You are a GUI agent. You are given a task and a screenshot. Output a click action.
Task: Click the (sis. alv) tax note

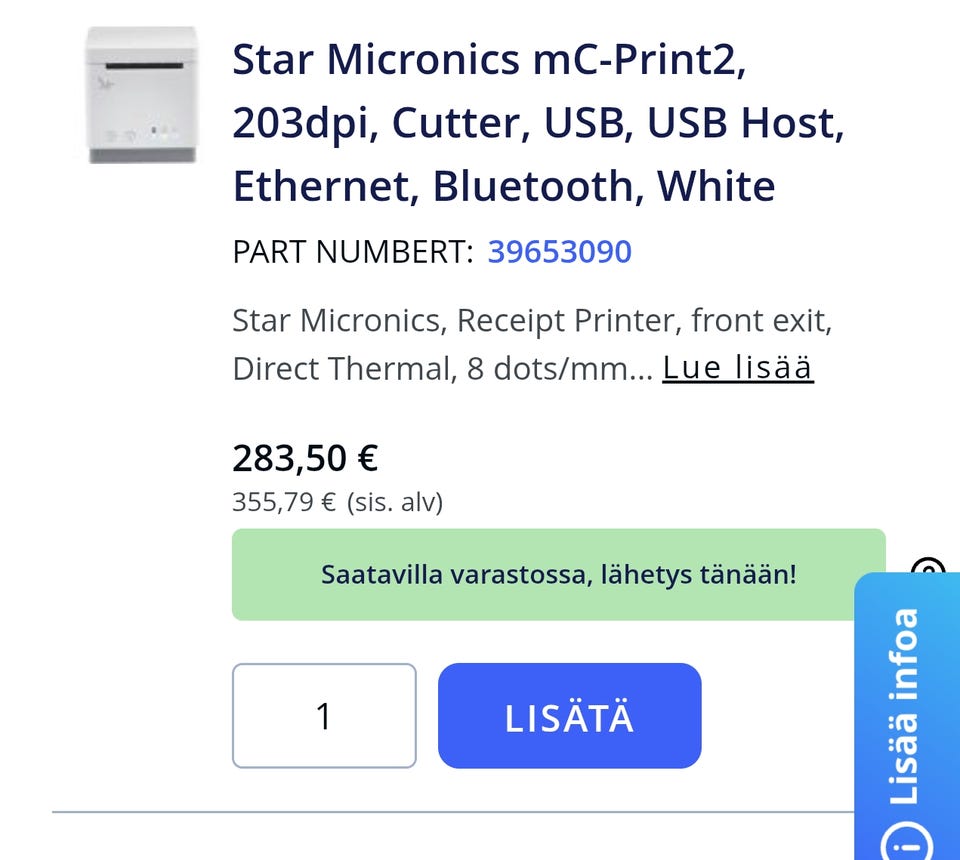395,501
